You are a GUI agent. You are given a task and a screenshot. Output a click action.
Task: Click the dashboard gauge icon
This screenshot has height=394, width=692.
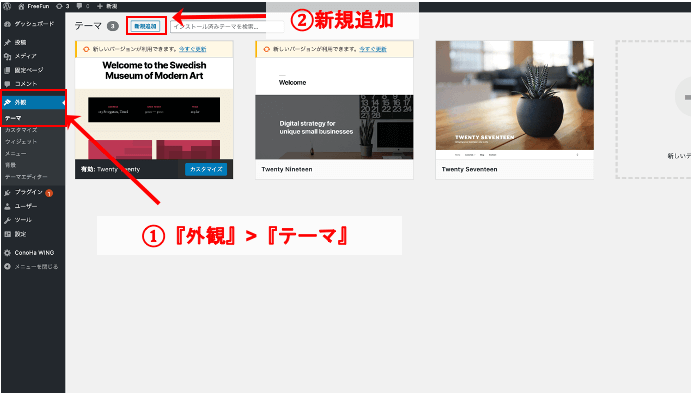(7, 24)
